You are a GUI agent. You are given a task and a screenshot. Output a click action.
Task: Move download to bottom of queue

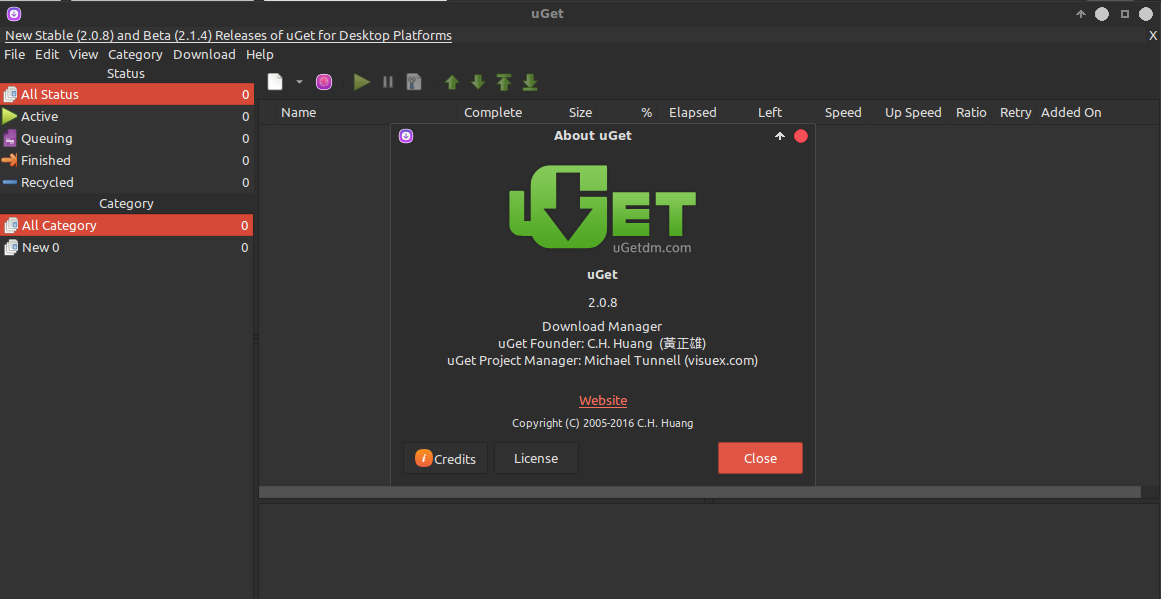(x=529, y=82)
